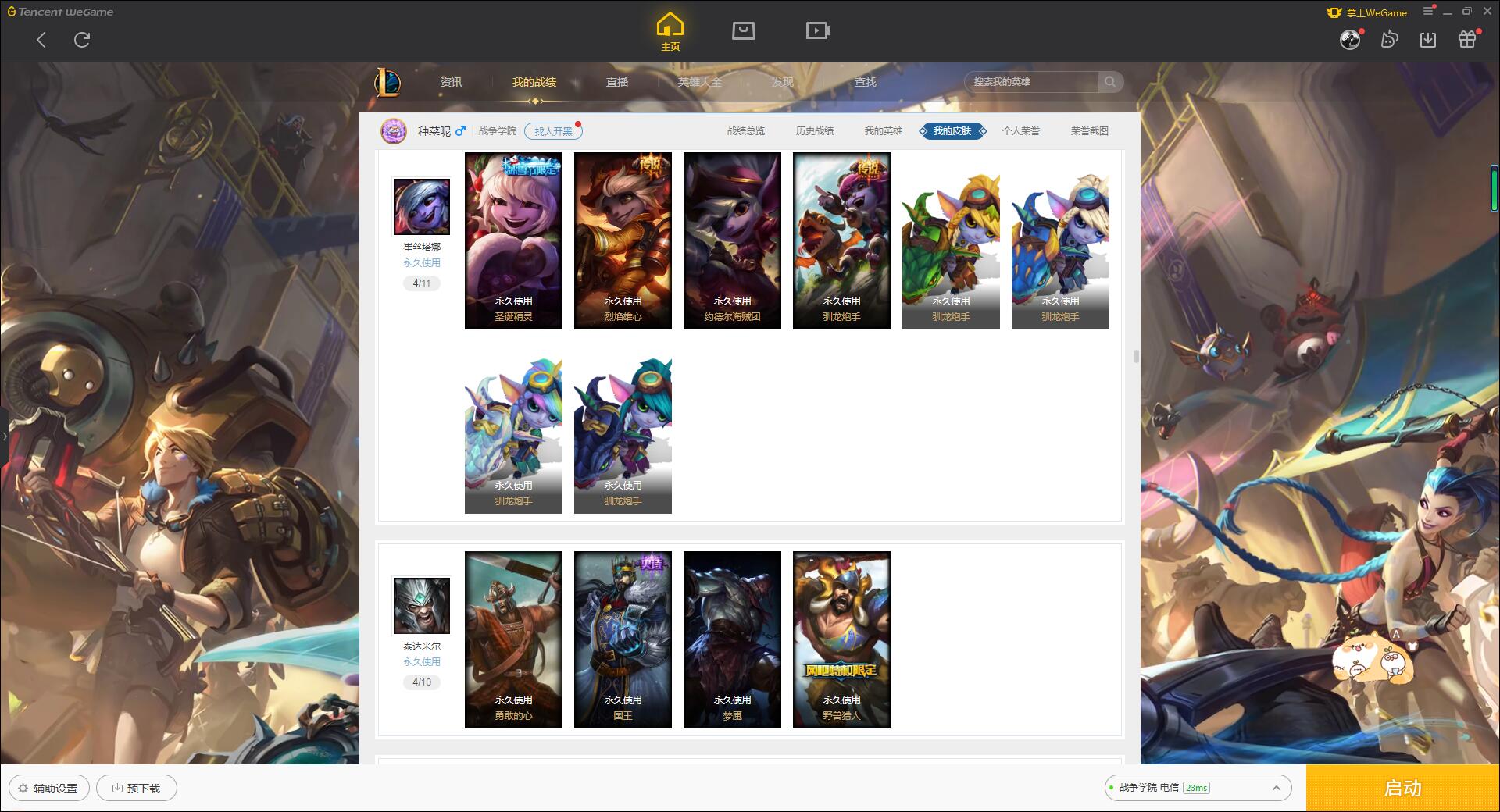Expand the left side panel arrow
The image size is (1500, 812).
point(4,436)
